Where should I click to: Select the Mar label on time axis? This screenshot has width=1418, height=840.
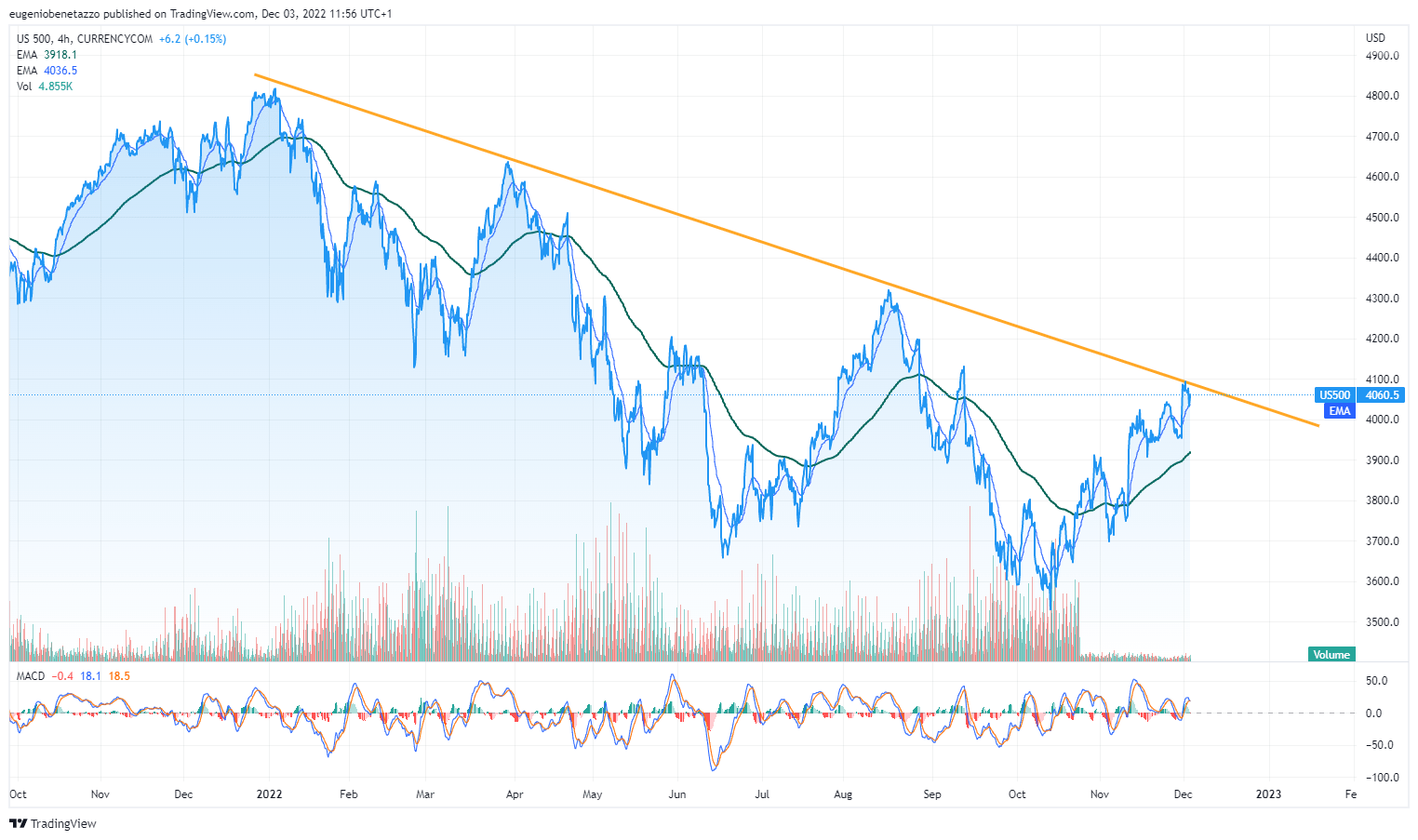[425, 794]
